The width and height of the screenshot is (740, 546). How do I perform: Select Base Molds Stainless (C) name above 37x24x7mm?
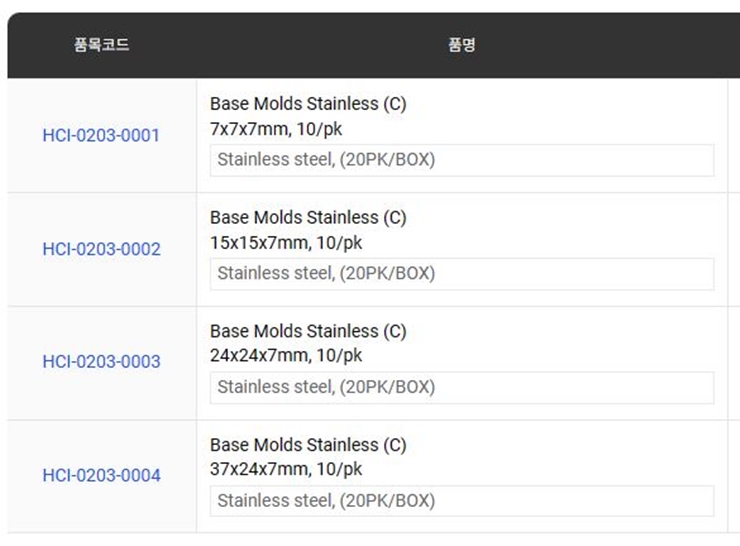tap(308, 445)
